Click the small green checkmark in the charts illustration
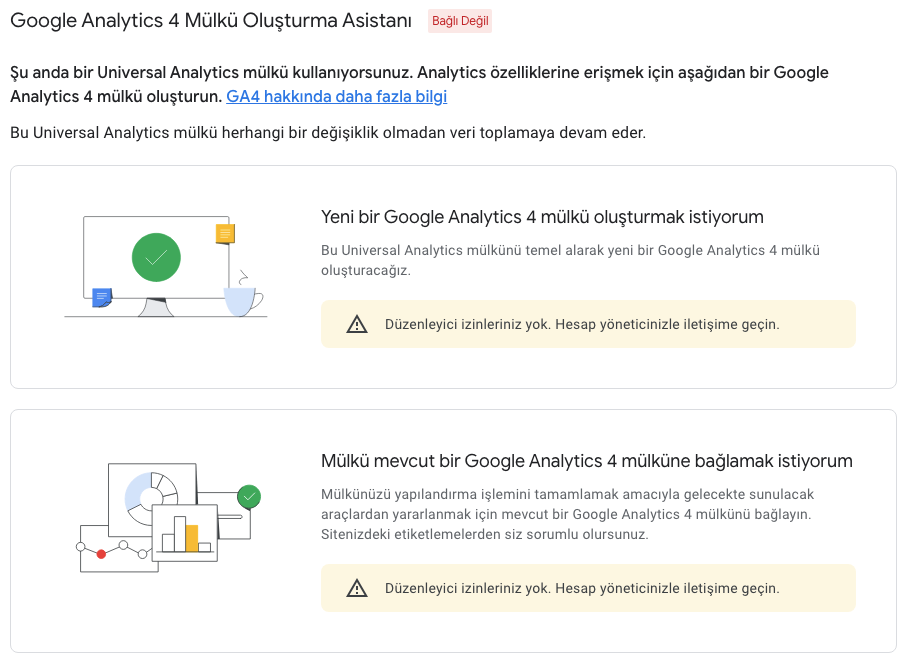The image size is (906, 662). pos(249,496)
